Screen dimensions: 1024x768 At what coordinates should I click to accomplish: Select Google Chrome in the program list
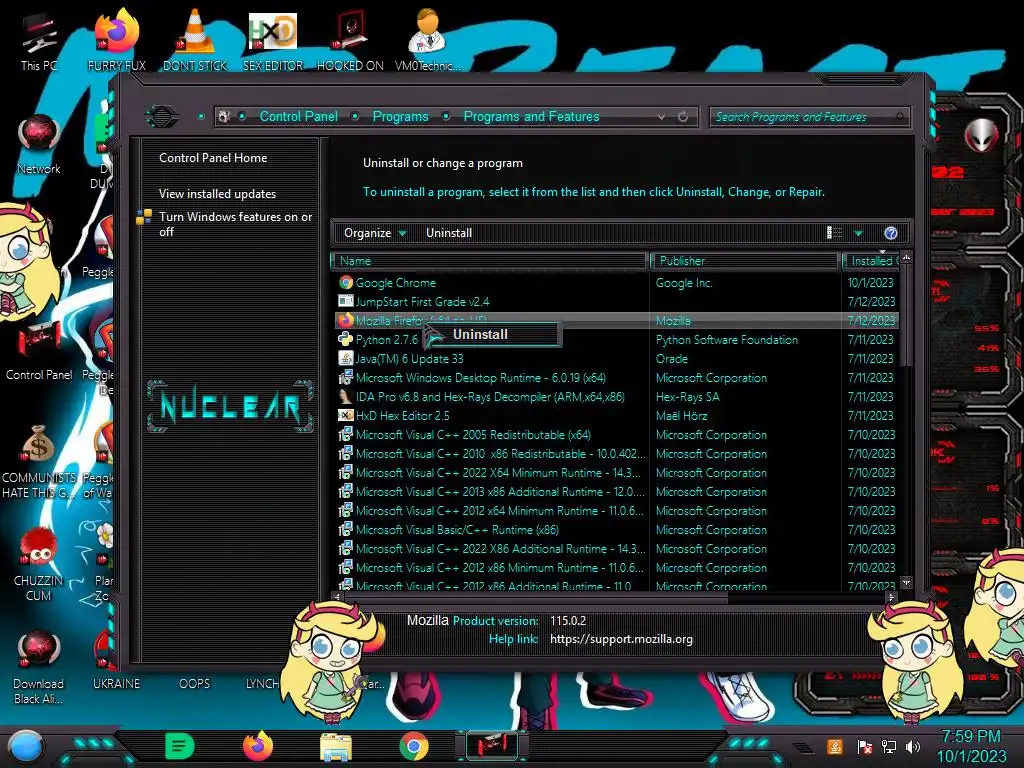pyautogui.click(x=396, y=283)
